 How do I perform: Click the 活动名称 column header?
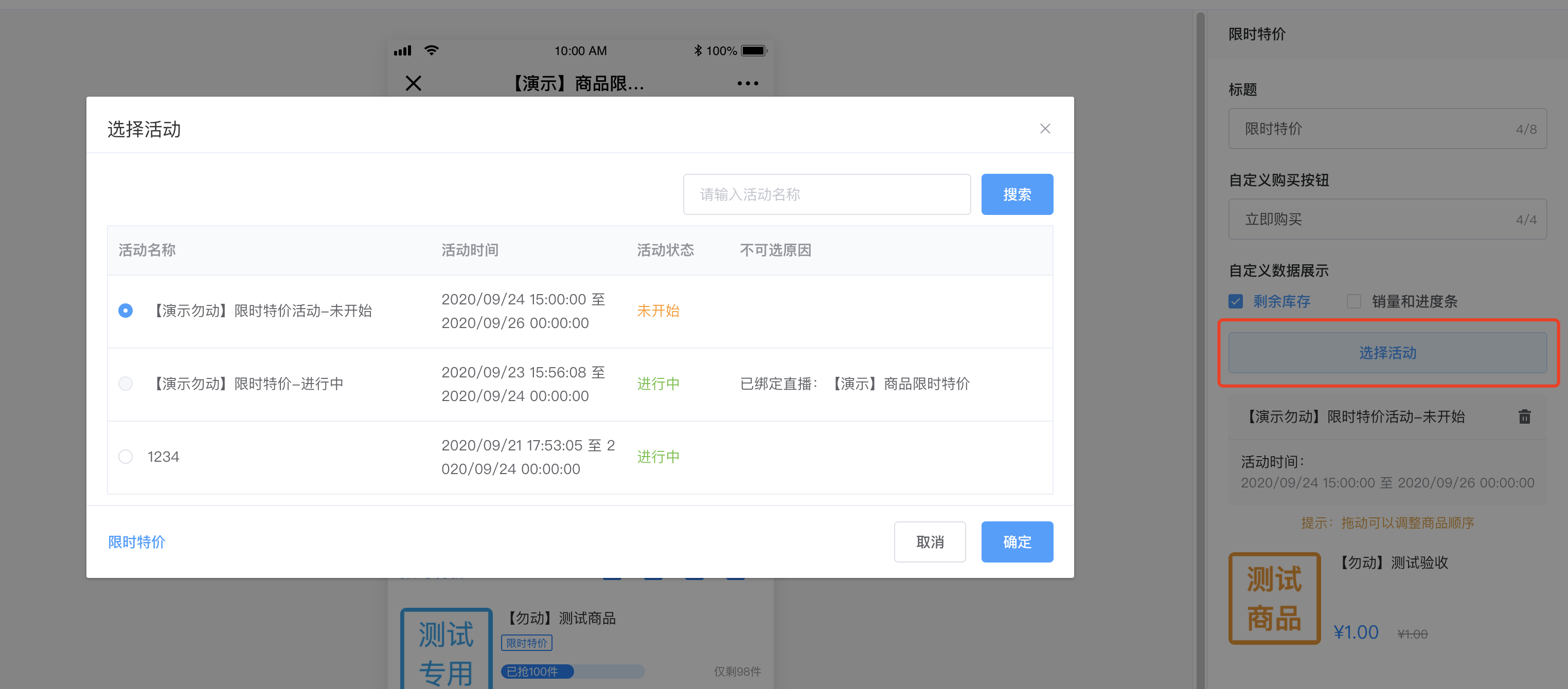pos(147,250)
